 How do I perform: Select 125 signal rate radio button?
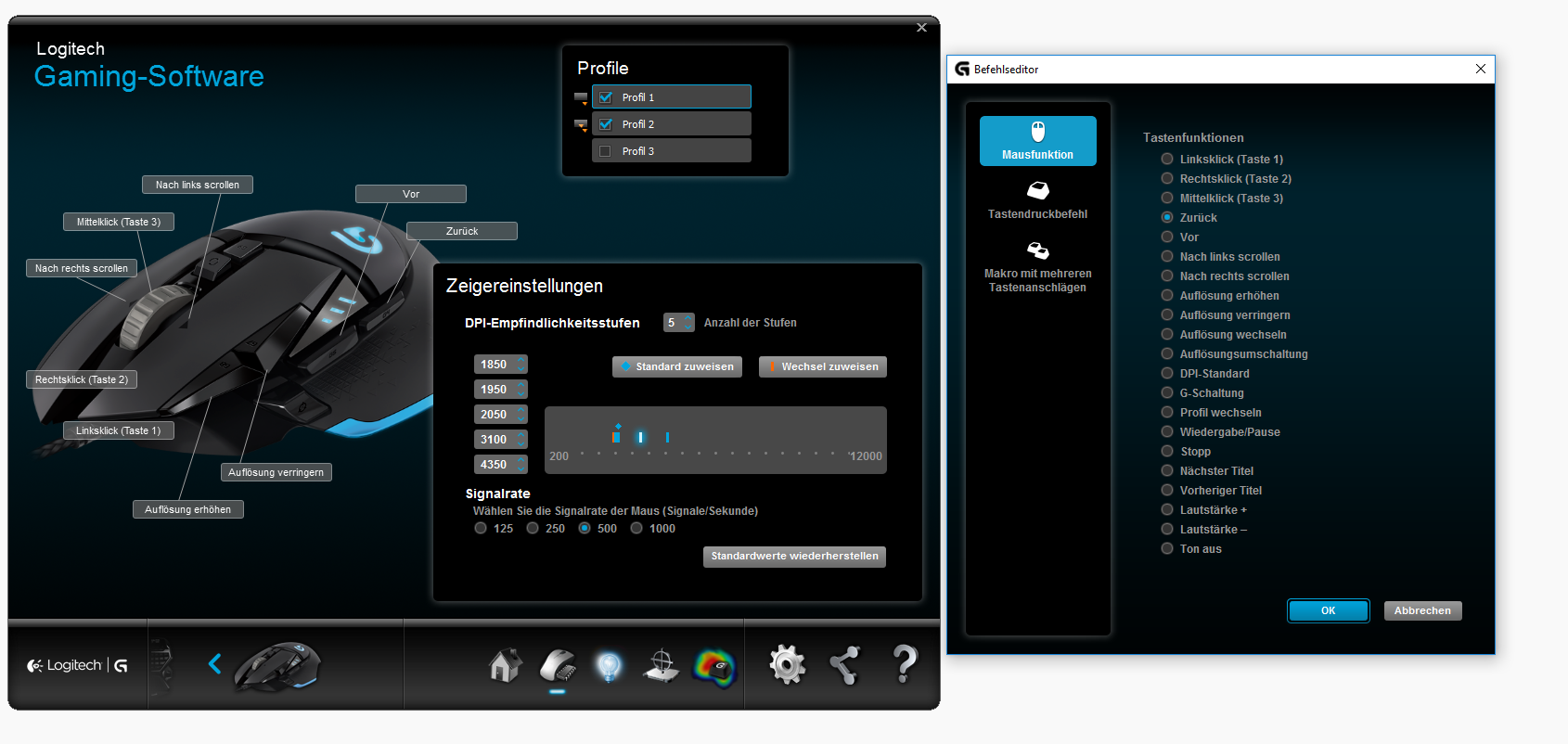[481, 528]
